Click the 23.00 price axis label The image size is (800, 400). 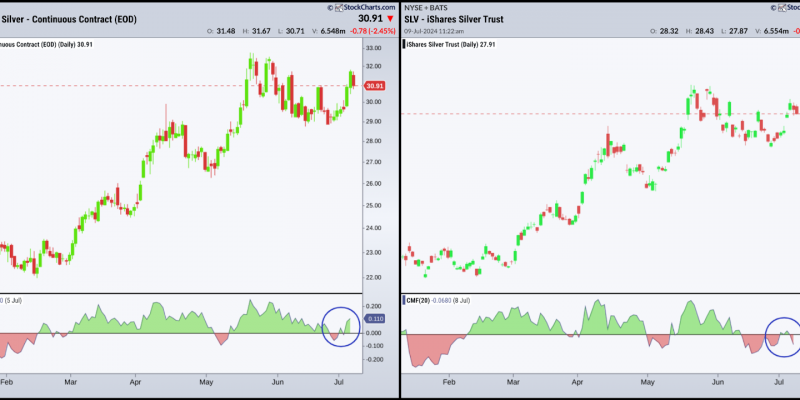tap(374, 253)
